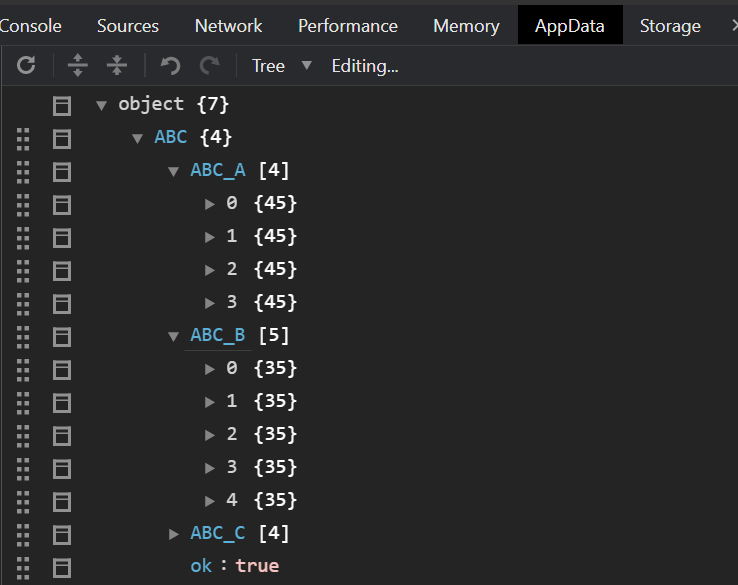Open the Performance tab
The width and height of the screenshot is (738, 585).
click(347, 26)
